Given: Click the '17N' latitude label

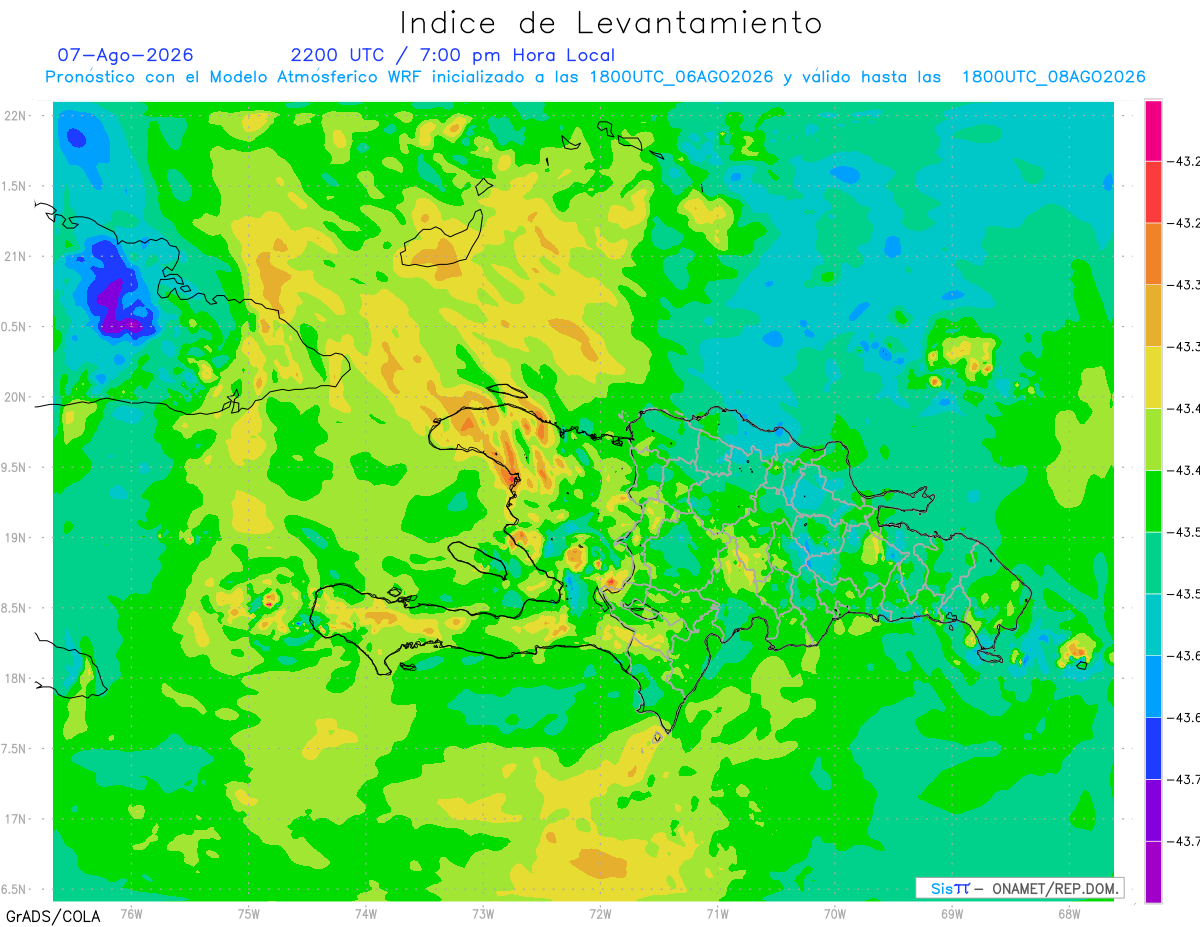Looking at the screenshot, I should click(15, 819).
